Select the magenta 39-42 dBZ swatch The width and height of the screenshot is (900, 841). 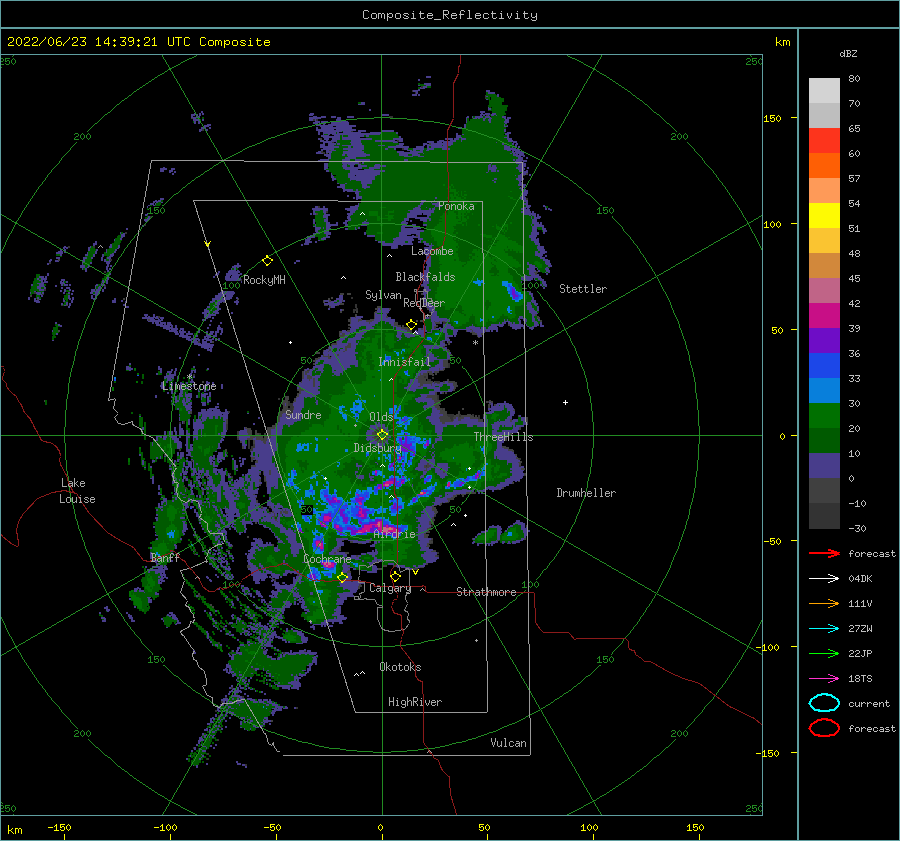824,316
